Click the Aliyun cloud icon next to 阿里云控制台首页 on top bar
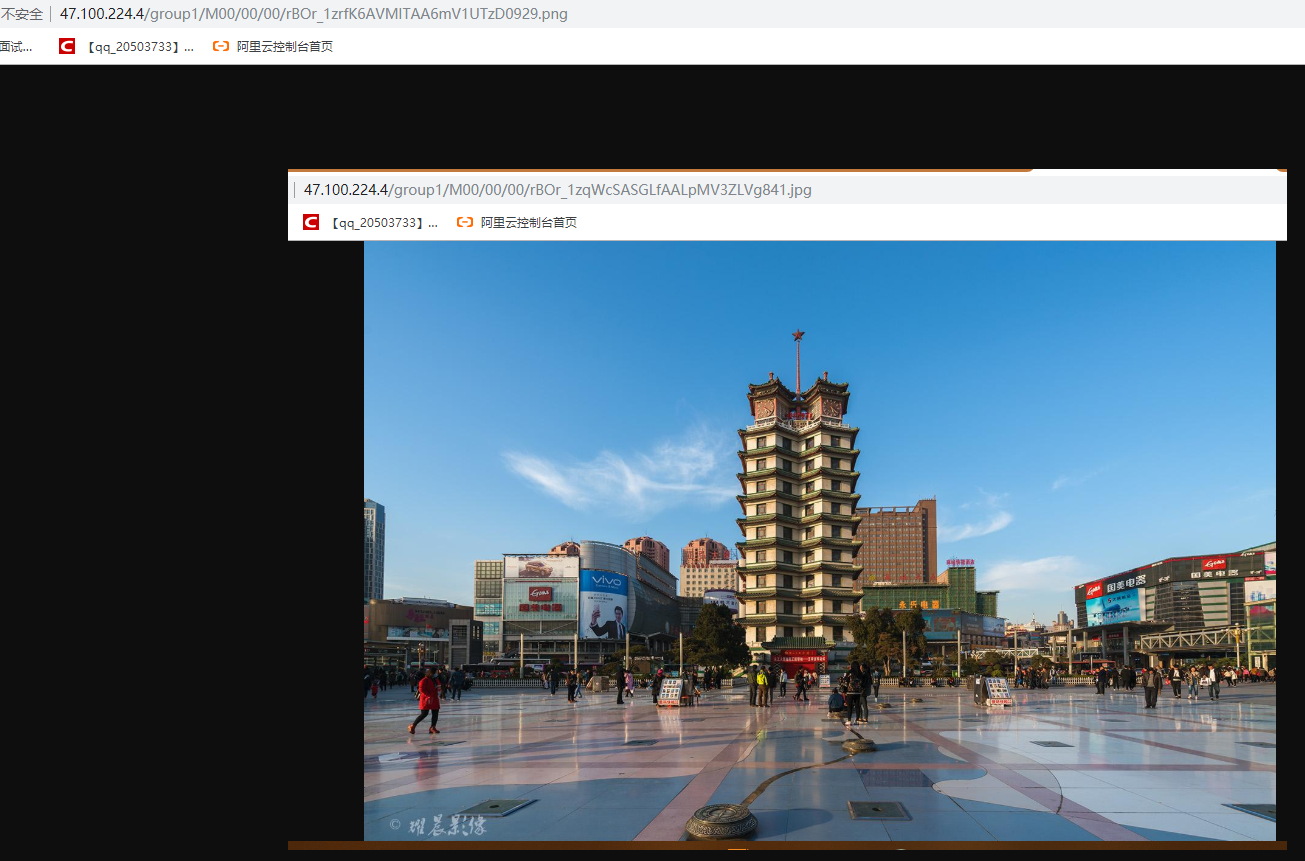The height and width of the screenshot is (861, 1305). click(x=220, y=45)
